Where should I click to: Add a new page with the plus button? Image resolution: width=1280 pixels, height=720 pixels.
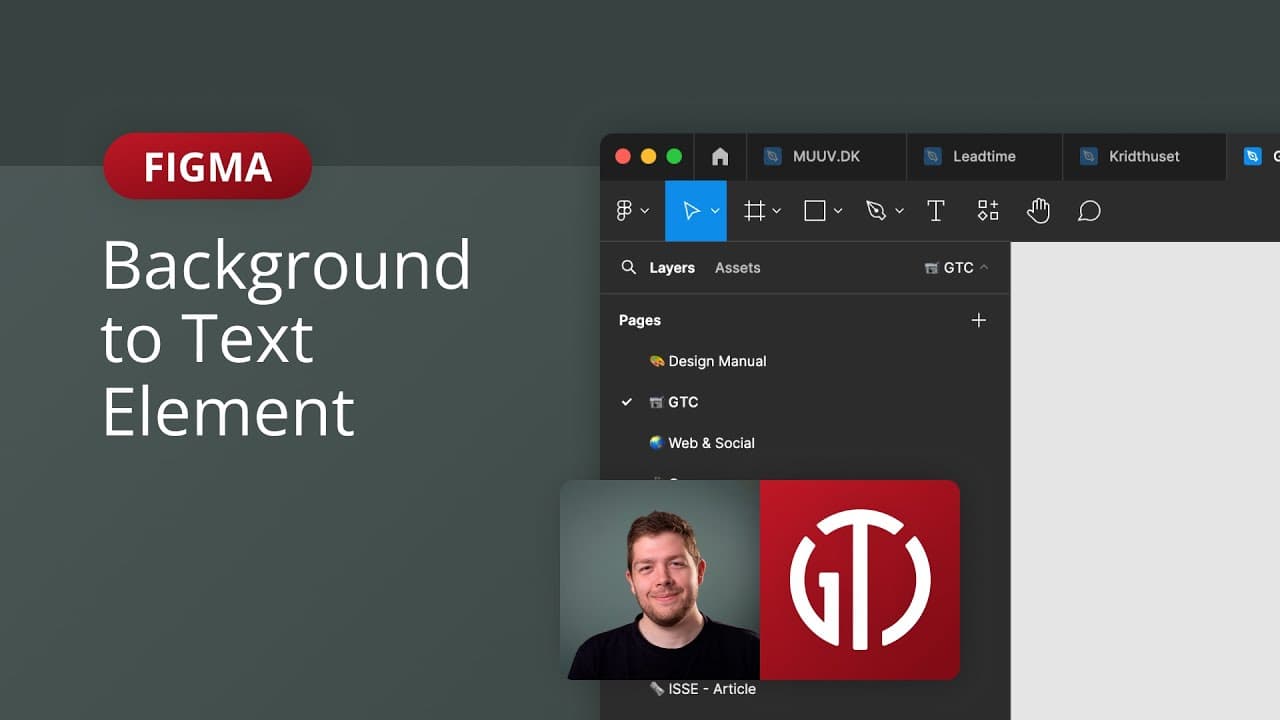978,320
